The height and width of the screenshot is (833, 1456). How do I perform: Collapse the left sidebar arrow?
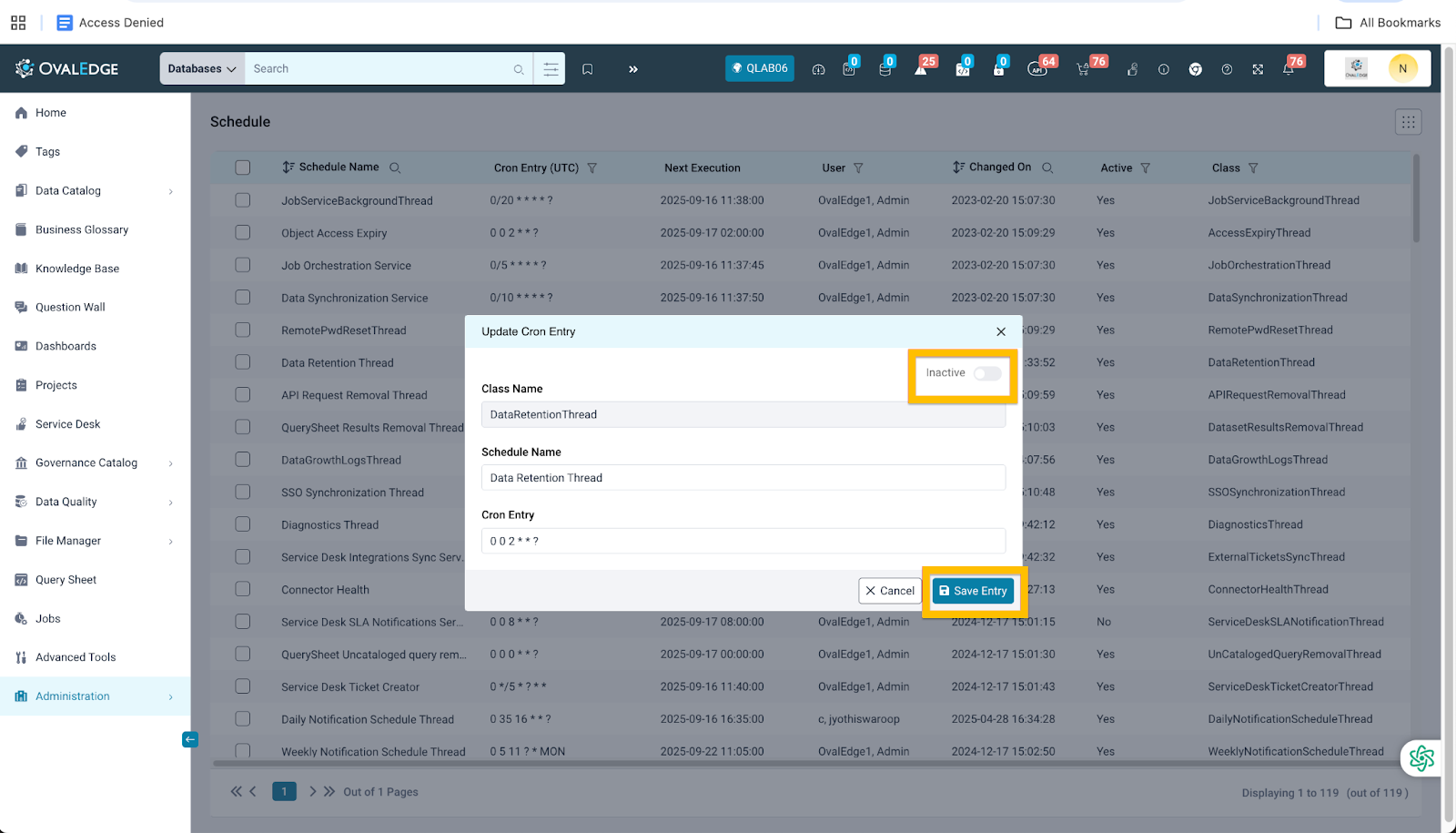point(189,739)
